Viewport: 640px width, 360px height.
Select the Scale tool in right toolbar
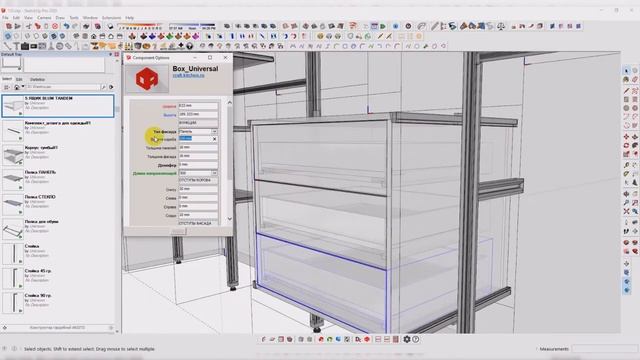click(627, 154)
